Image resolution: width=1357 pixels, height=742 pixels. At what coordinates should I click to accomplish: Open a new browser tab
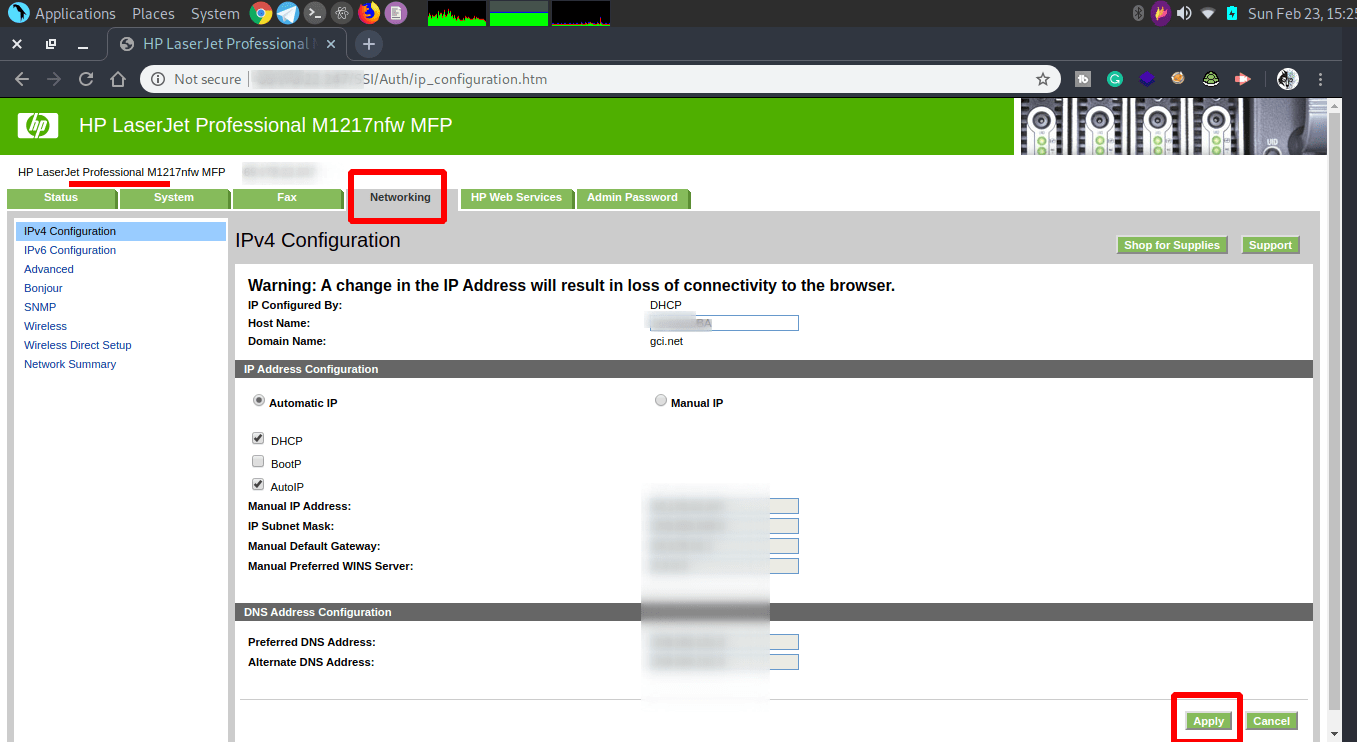pyautogui.click(x=369, y=44)
